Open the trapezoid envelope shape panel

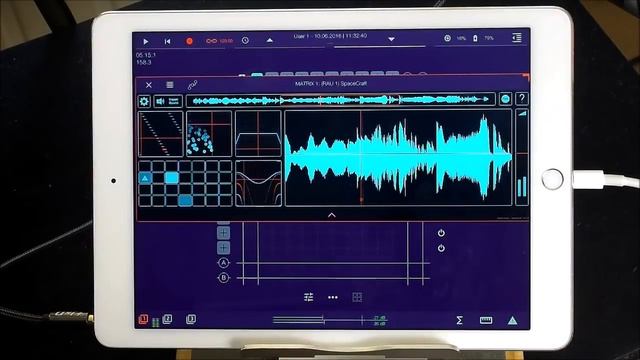tap(258, 134)
